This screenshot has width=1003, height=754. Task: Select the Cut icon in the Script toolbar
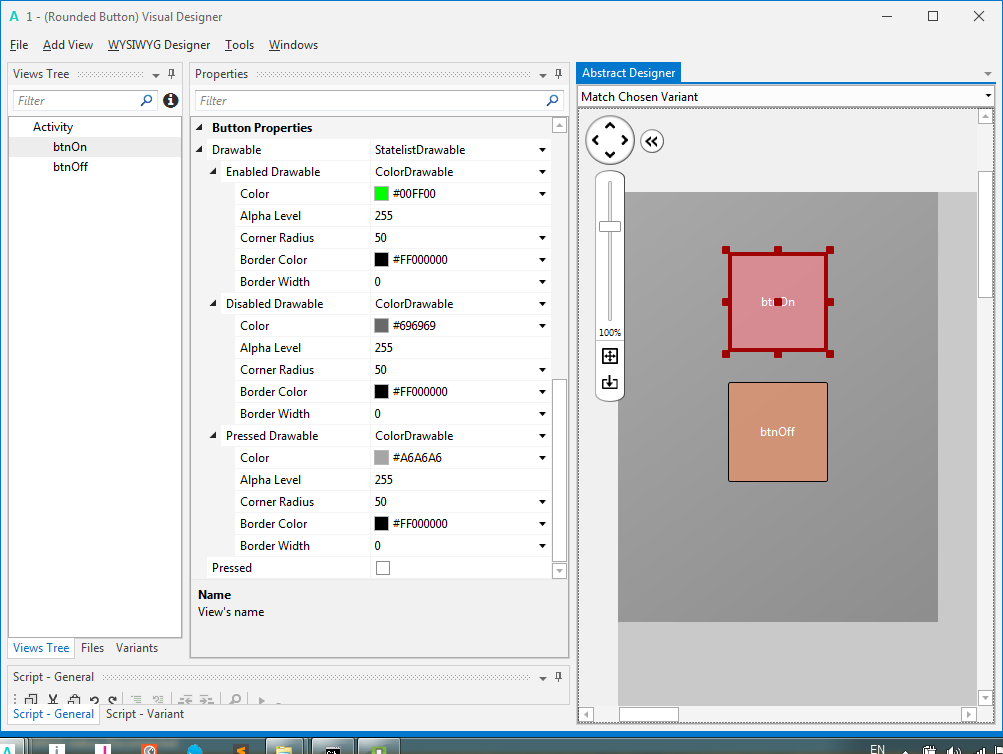52,699
